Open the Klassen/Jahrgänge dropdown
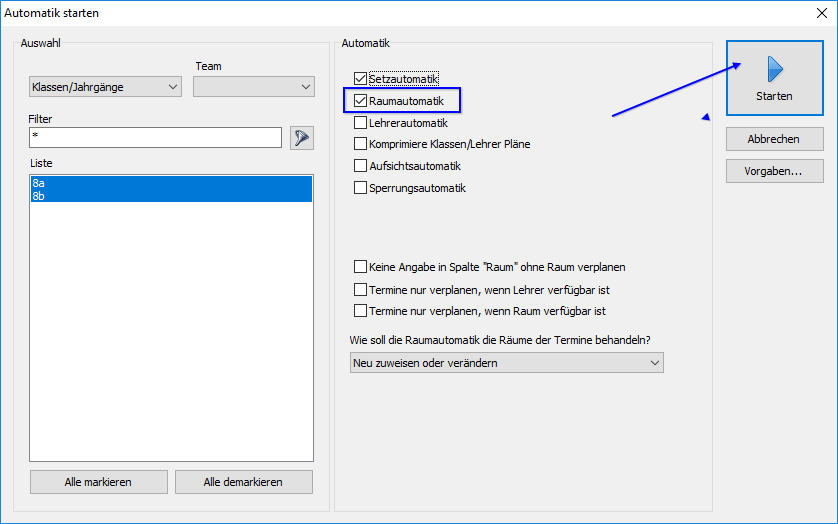Image resolution: width=838 pixels, height=524 pixels. tap(105, 87)
